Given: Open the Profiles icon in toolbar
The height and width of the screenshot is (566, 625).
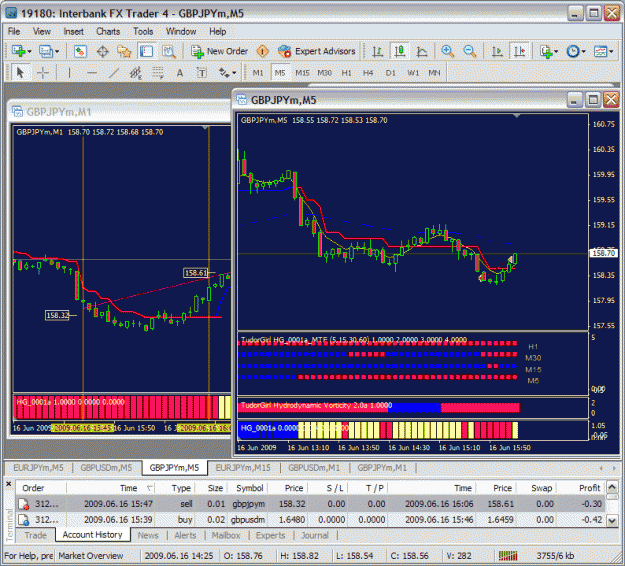Looking at the screenshot, I should click(x=45, y=51).
